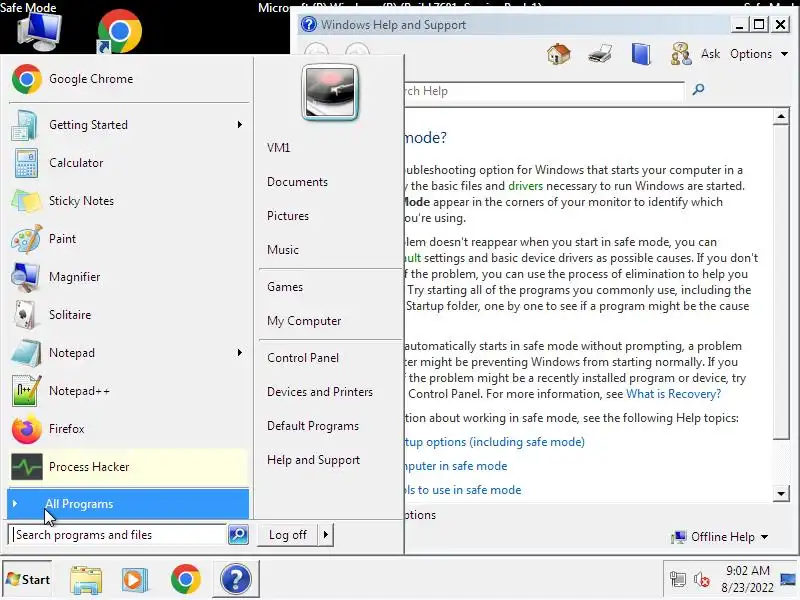Open My Computer from the Start menu
This screenshot has width=800, height=600.
tap(304, 321)
